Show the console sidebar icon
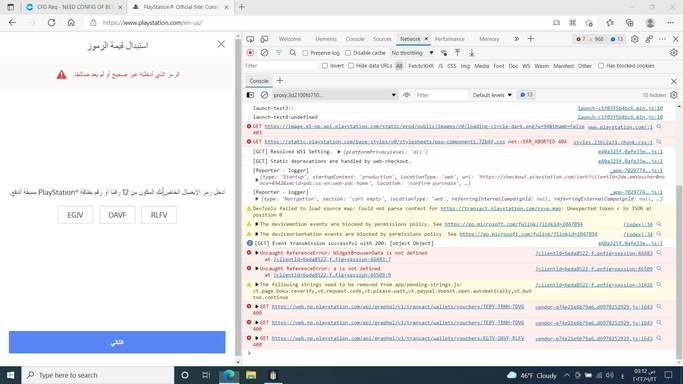Viewport: 683px width, 384px height. [x=250, y=95]
